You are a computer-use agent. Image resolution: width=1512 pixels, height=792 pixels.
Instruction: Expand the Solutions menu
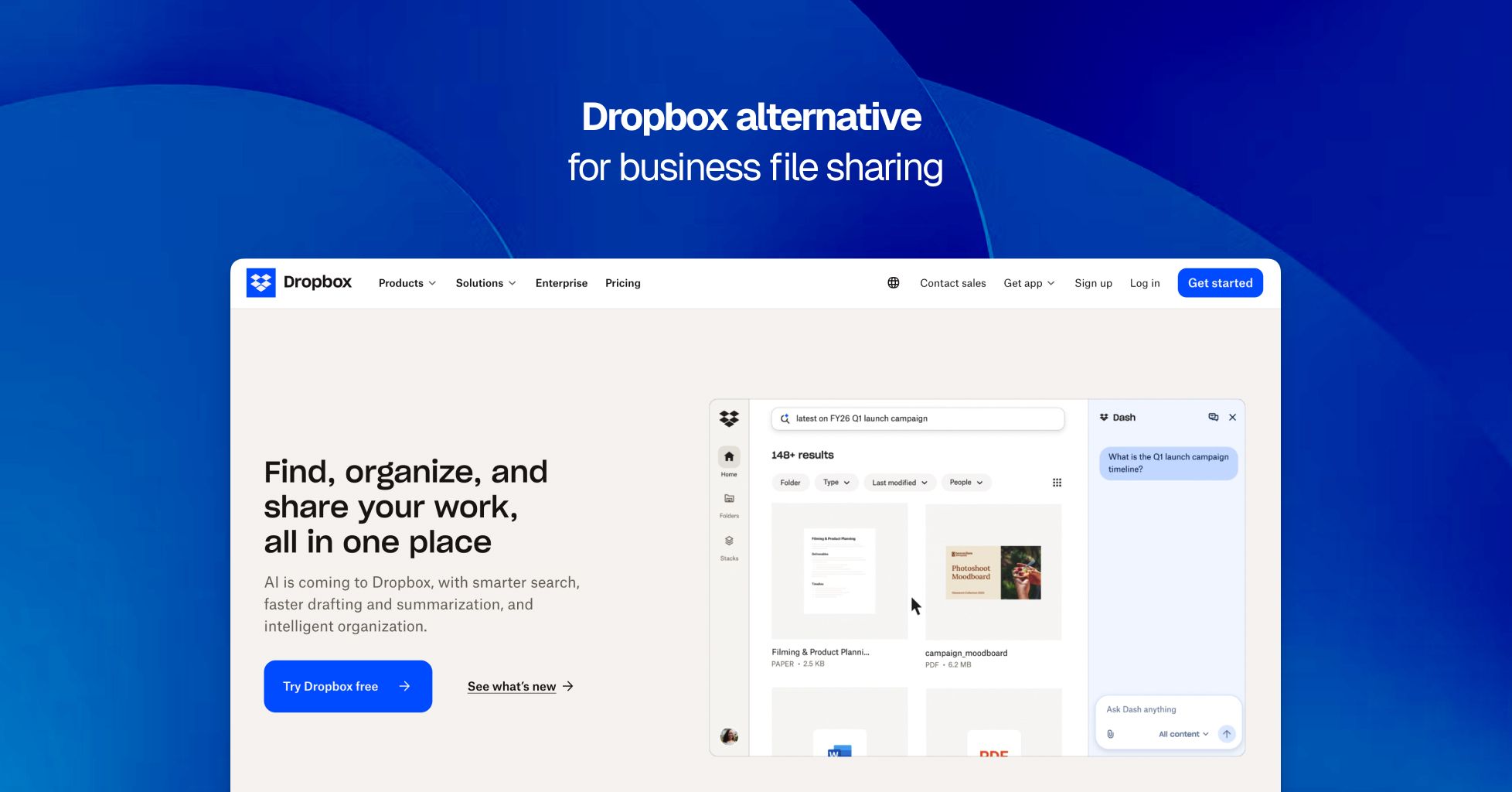485,283
